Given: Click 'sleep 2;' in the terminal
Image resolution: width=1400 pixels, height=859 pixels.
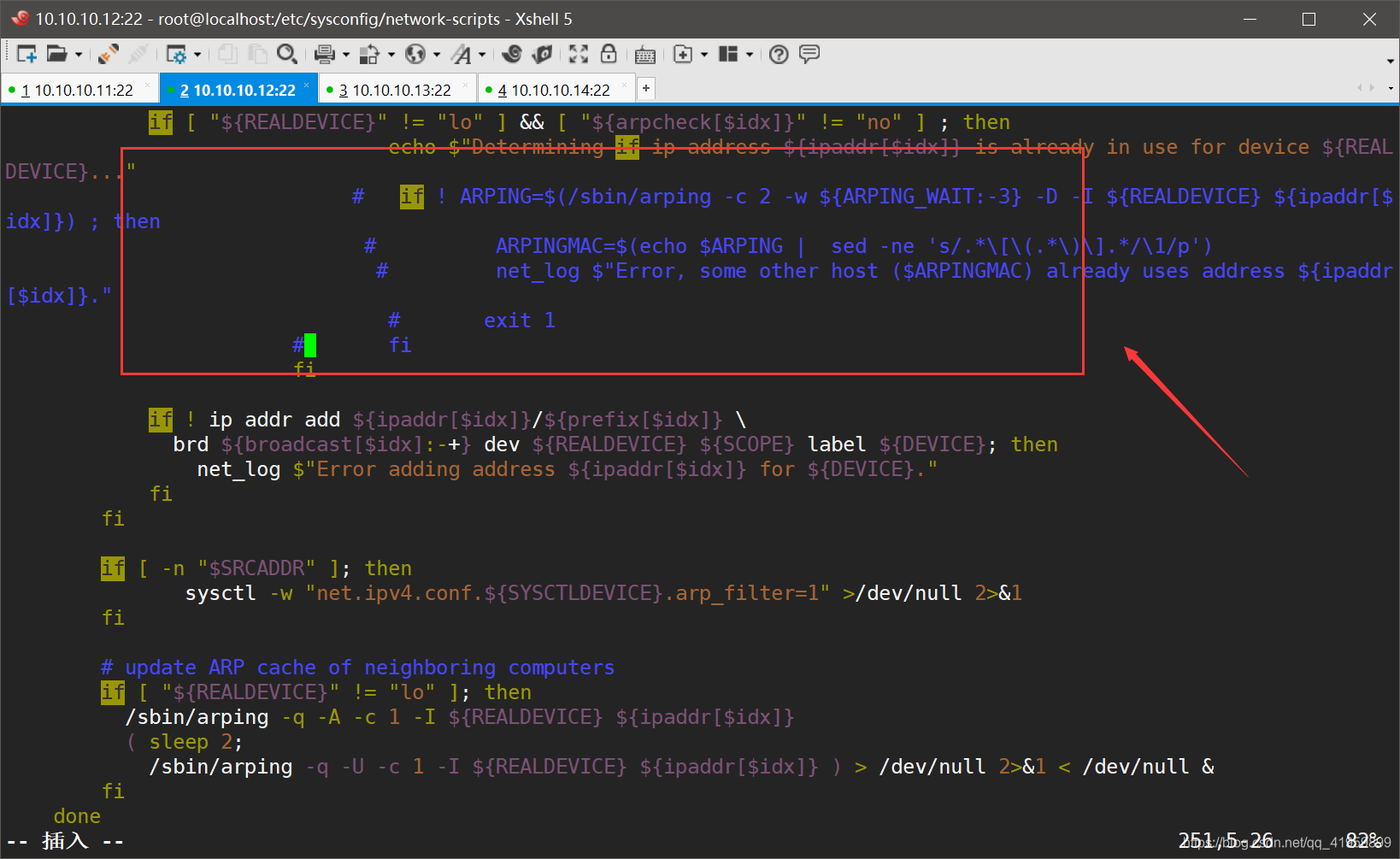Looking at the screenshot, I should click(x=196, y=742).
